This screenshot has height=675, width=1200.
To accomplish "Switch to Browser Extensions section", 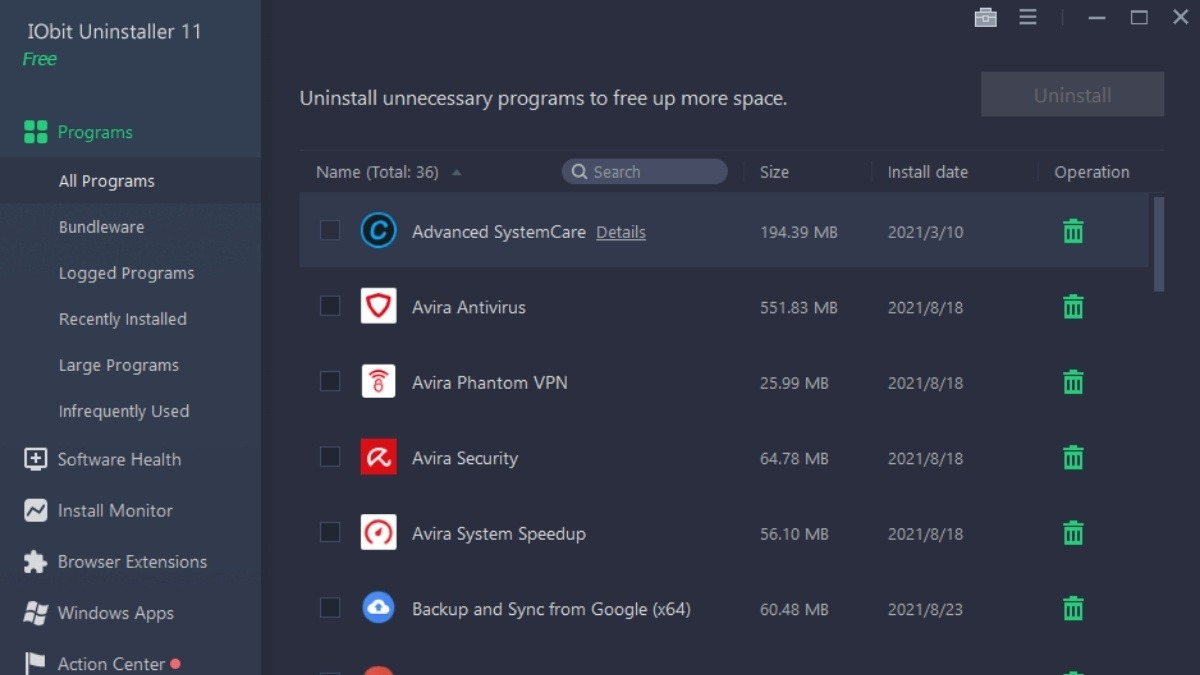I will (x=132, y=562).
